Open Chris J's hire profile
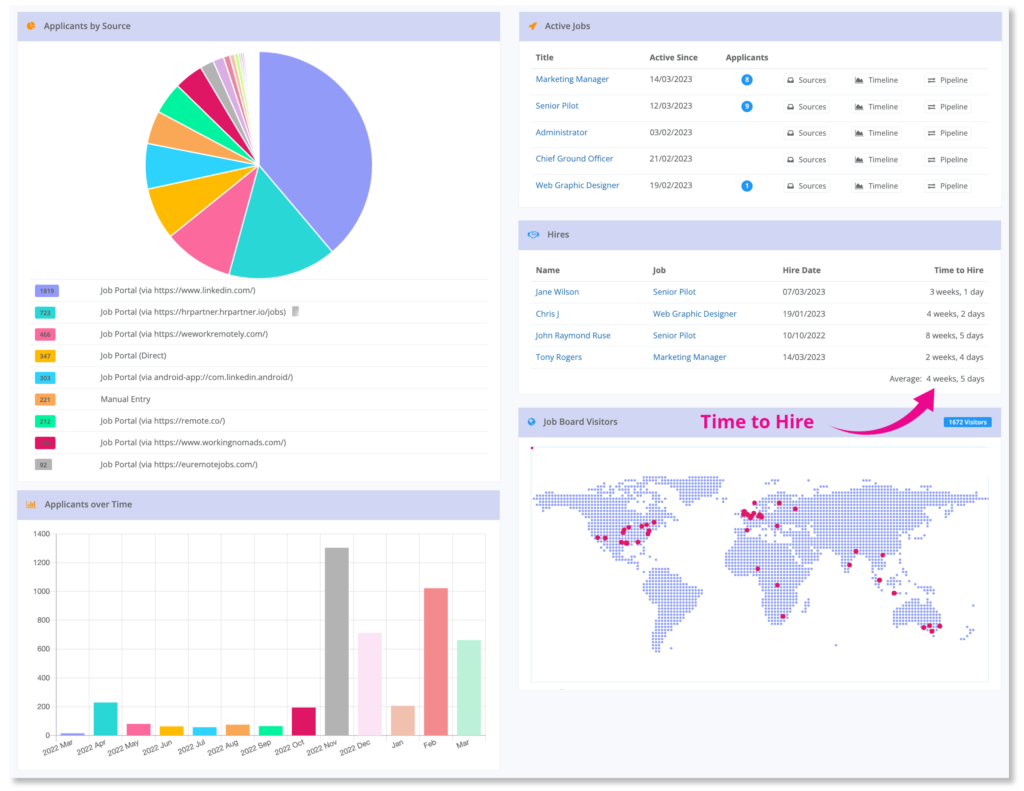 [547, 314]
